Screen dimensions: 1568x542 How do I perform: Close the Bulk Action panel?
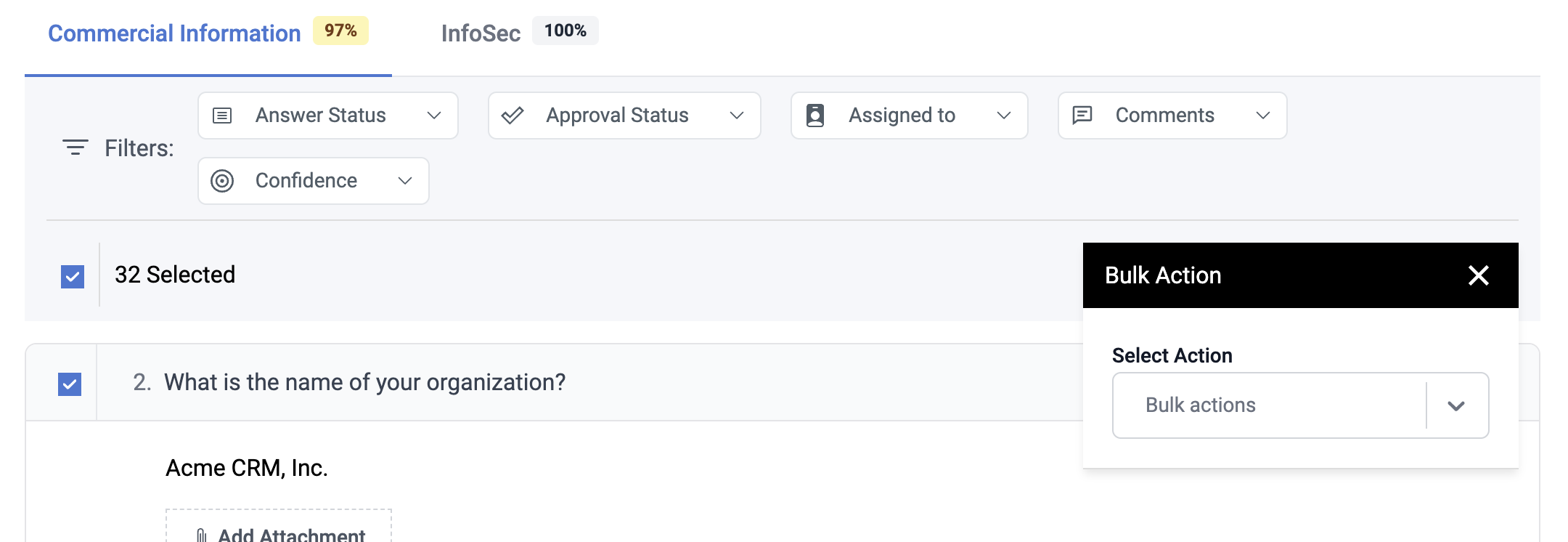pos(1478,275)
